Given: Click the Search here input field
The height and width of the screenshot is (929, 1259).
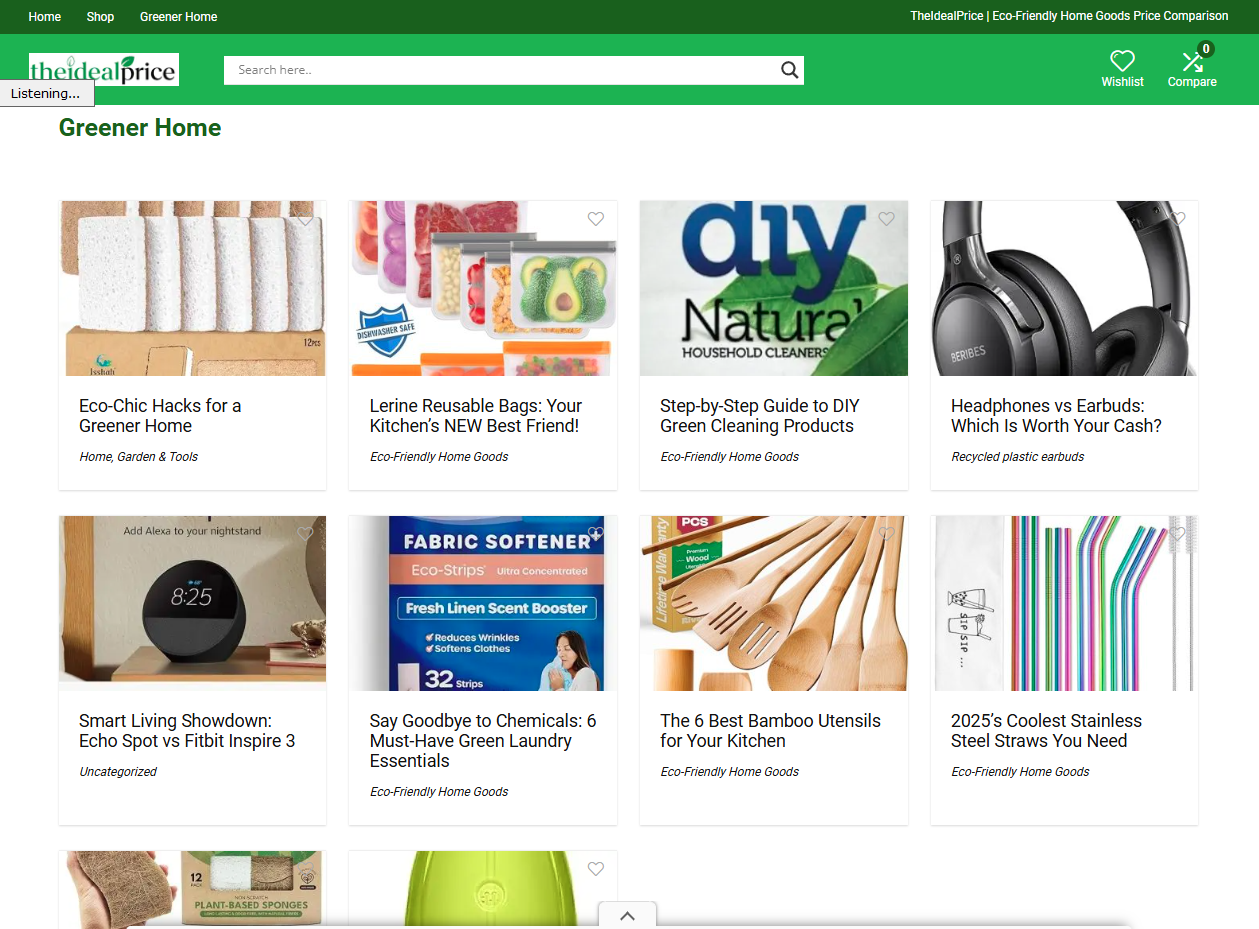Looking at the screenshot, I should (500, 70).
